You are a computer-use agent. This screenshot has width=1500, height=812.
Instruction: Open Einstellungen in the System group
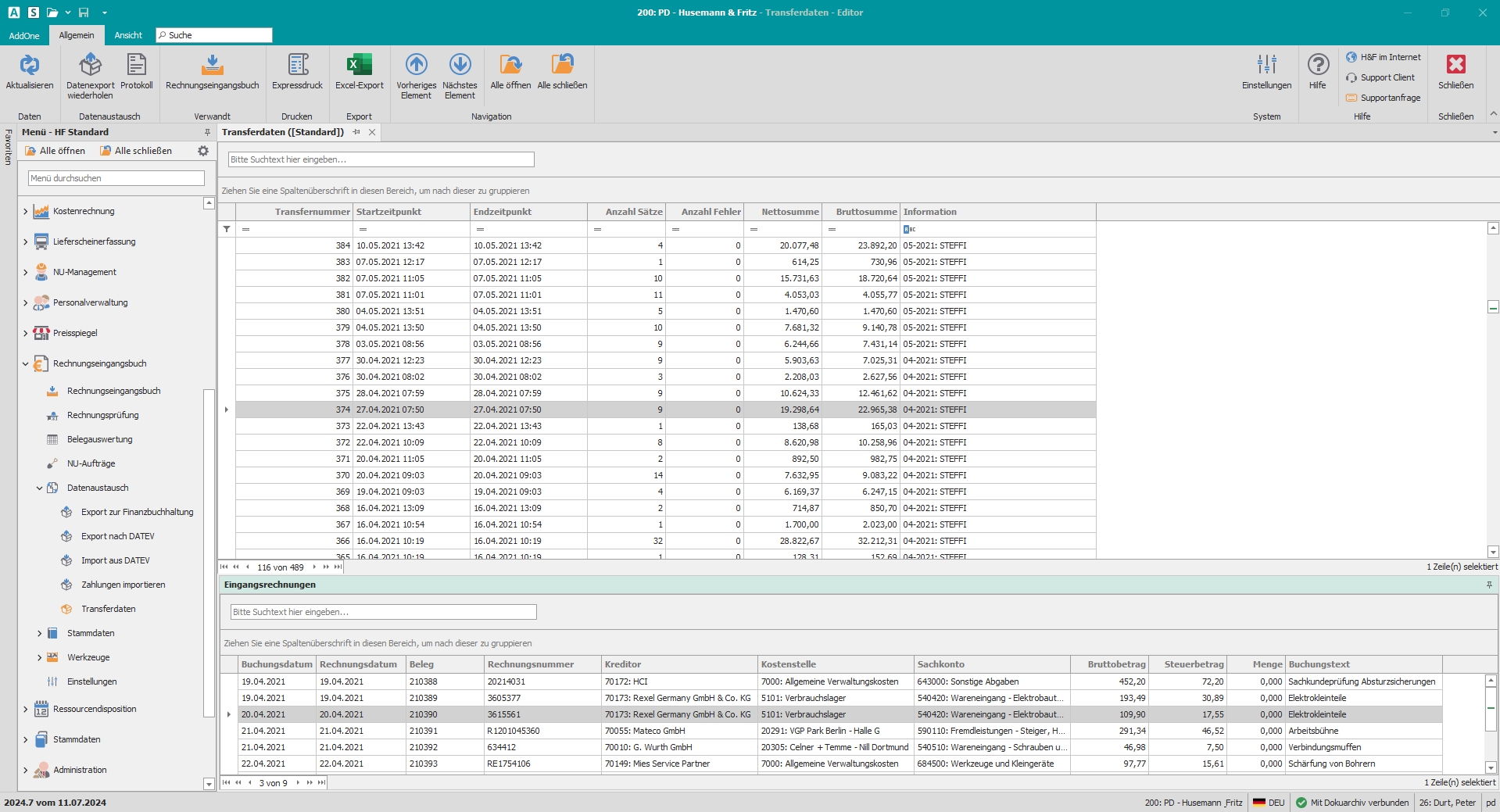pos(1266,66)
